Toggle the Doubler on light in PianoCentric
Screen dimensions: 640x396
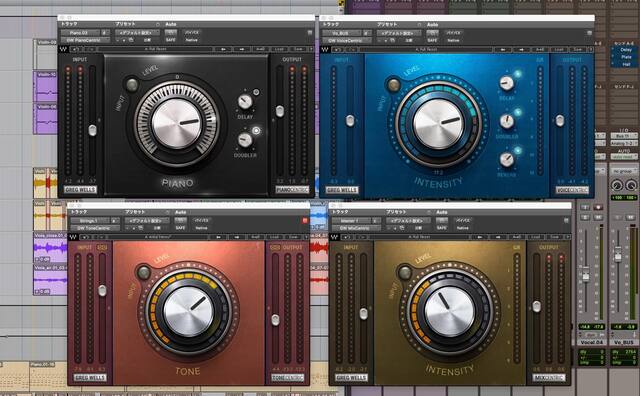(x=256, y=131)
